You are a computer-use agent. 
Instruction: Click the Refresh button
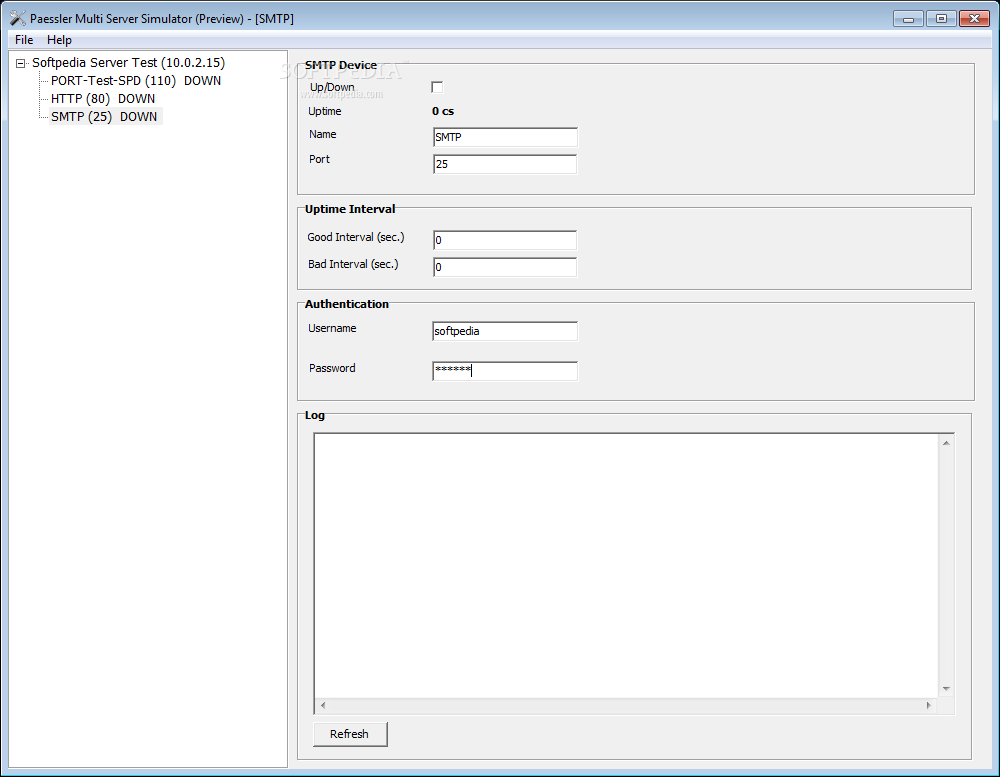coord(349,734)
